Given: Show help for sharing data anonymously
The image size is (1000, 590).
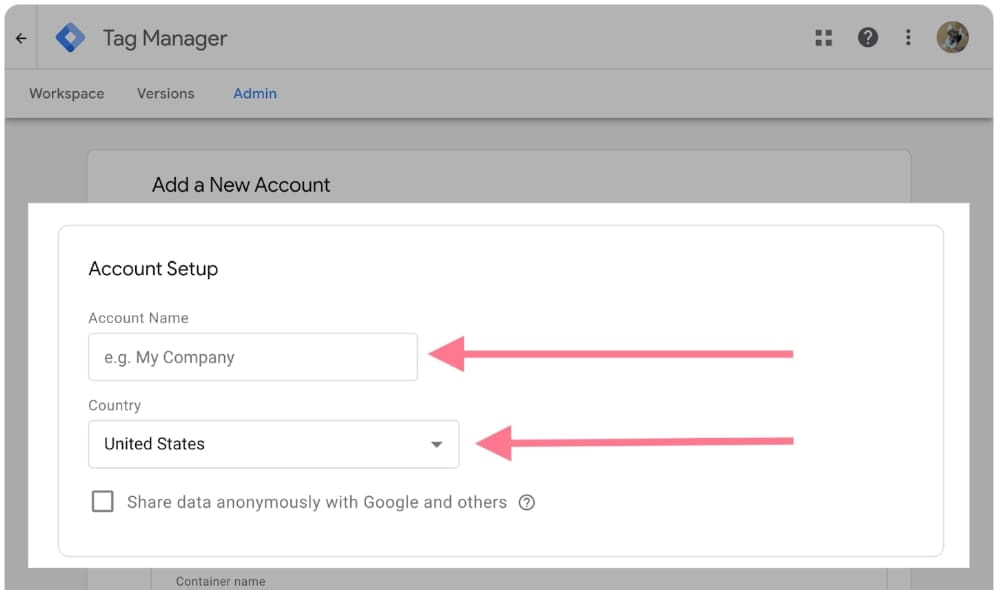Looking at the screenshot, I should click(527, 503).
